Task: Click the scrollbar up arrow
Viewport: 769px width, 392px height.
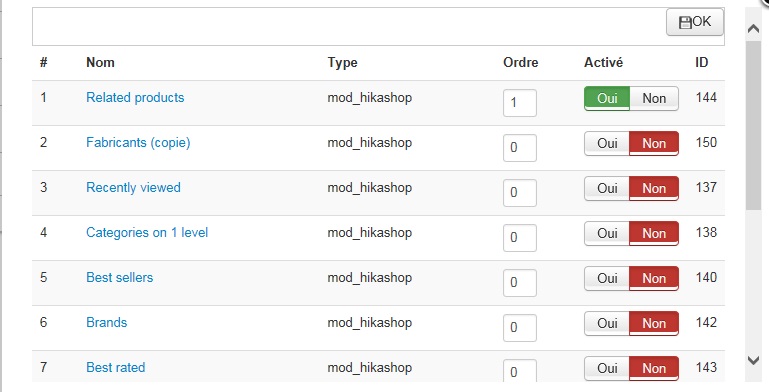Action: tap(753, 29)
